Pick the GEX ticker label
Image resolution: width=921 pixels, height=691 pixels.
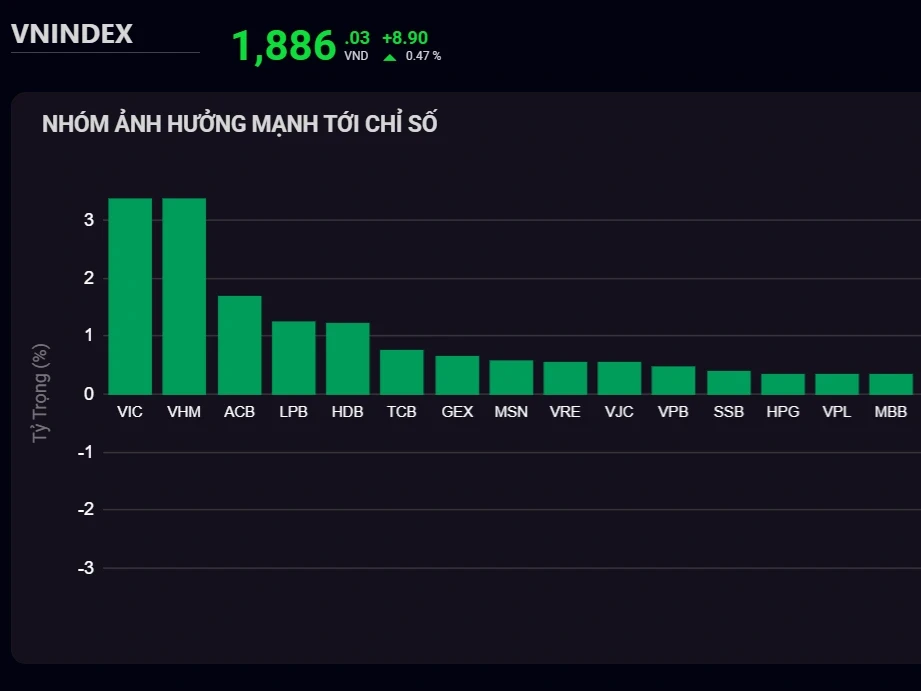pyautogui.click(x=457, y=412)
